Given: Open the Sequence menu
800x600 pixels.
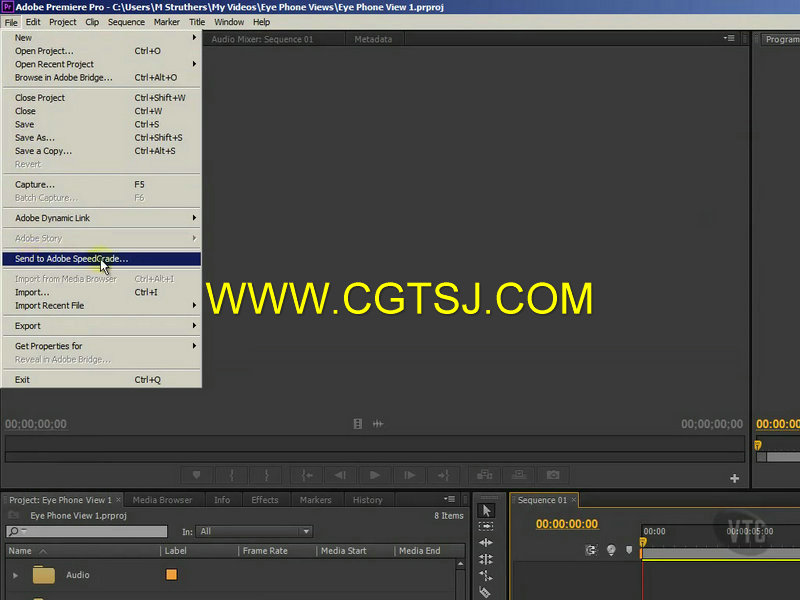Looking at the screenshot, I should [x=126, y=22].
